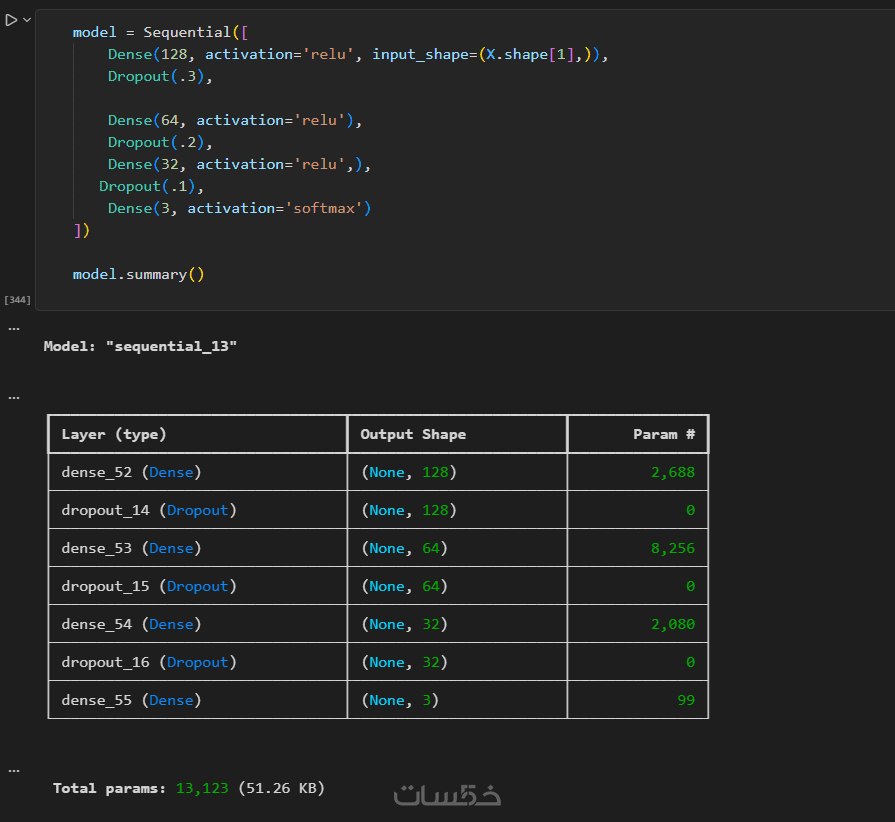The width and height of the screenshot is (895, 822).
Task: Click the Dropout(.3) code line
Action: point(160,76)
